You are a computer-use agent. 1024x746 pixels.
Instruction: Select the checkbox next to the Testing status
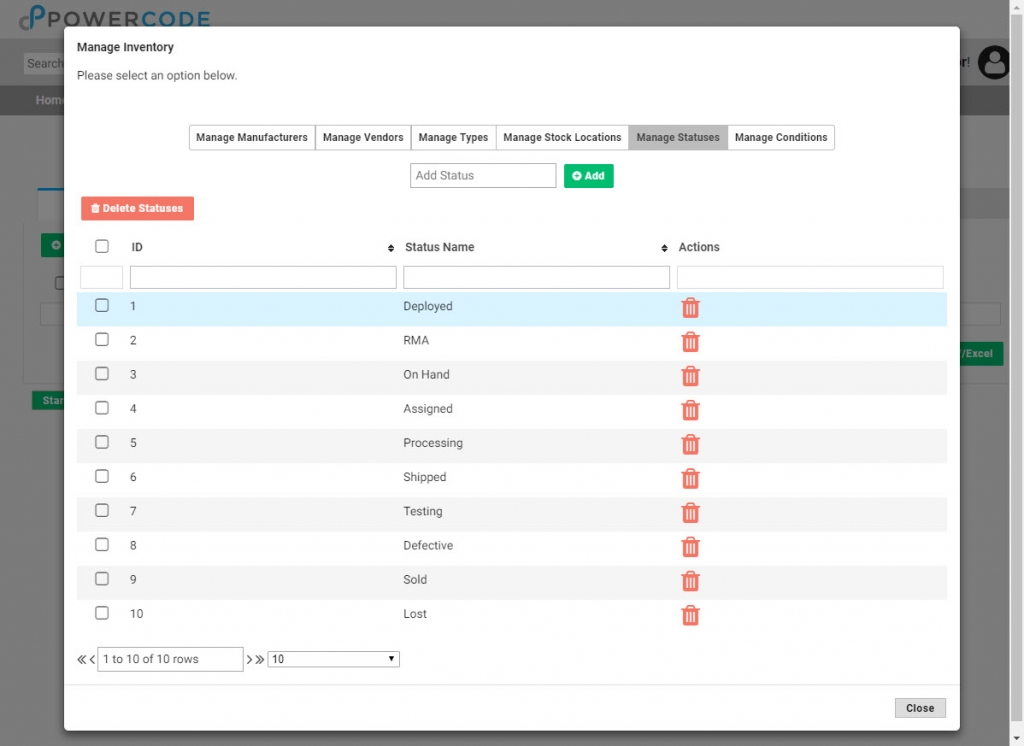101,510
